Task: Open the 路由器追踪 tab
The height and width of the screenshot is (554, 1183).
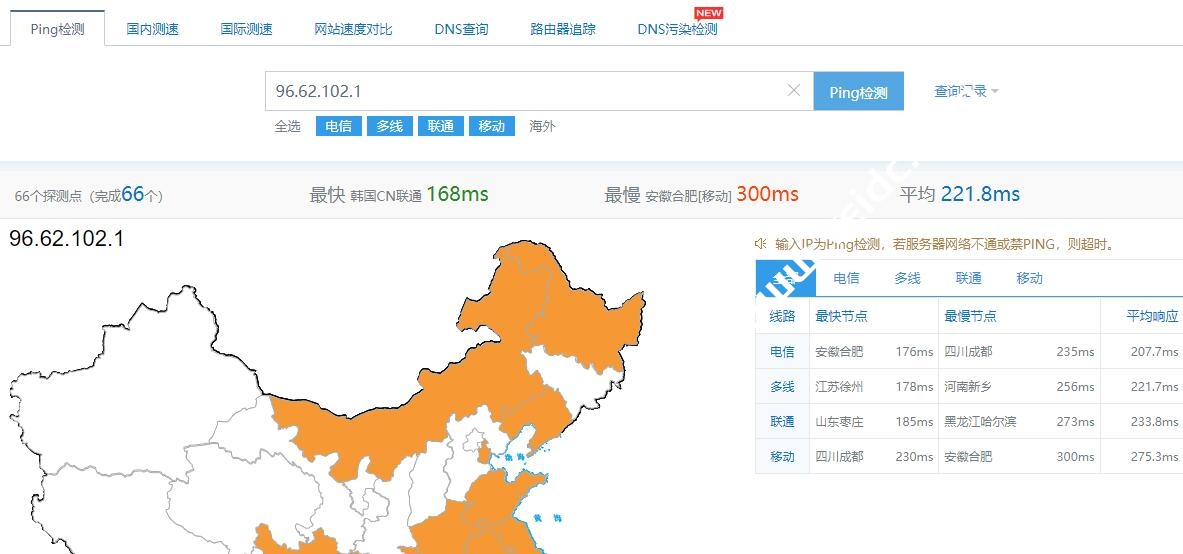Action: 563,29
